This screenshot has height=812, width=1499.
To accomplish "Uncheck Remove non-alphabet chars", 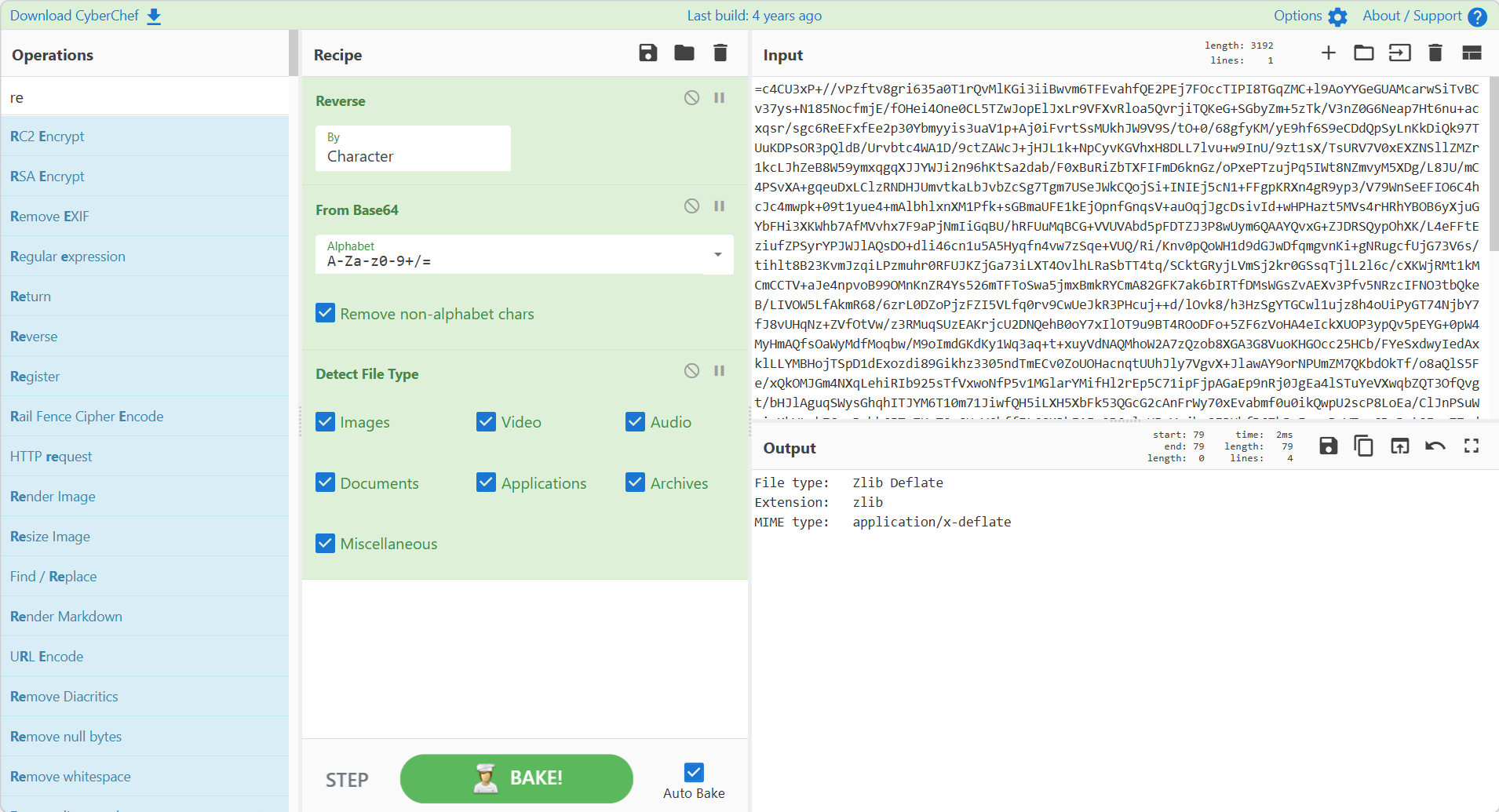I will (x=326, y=314).
